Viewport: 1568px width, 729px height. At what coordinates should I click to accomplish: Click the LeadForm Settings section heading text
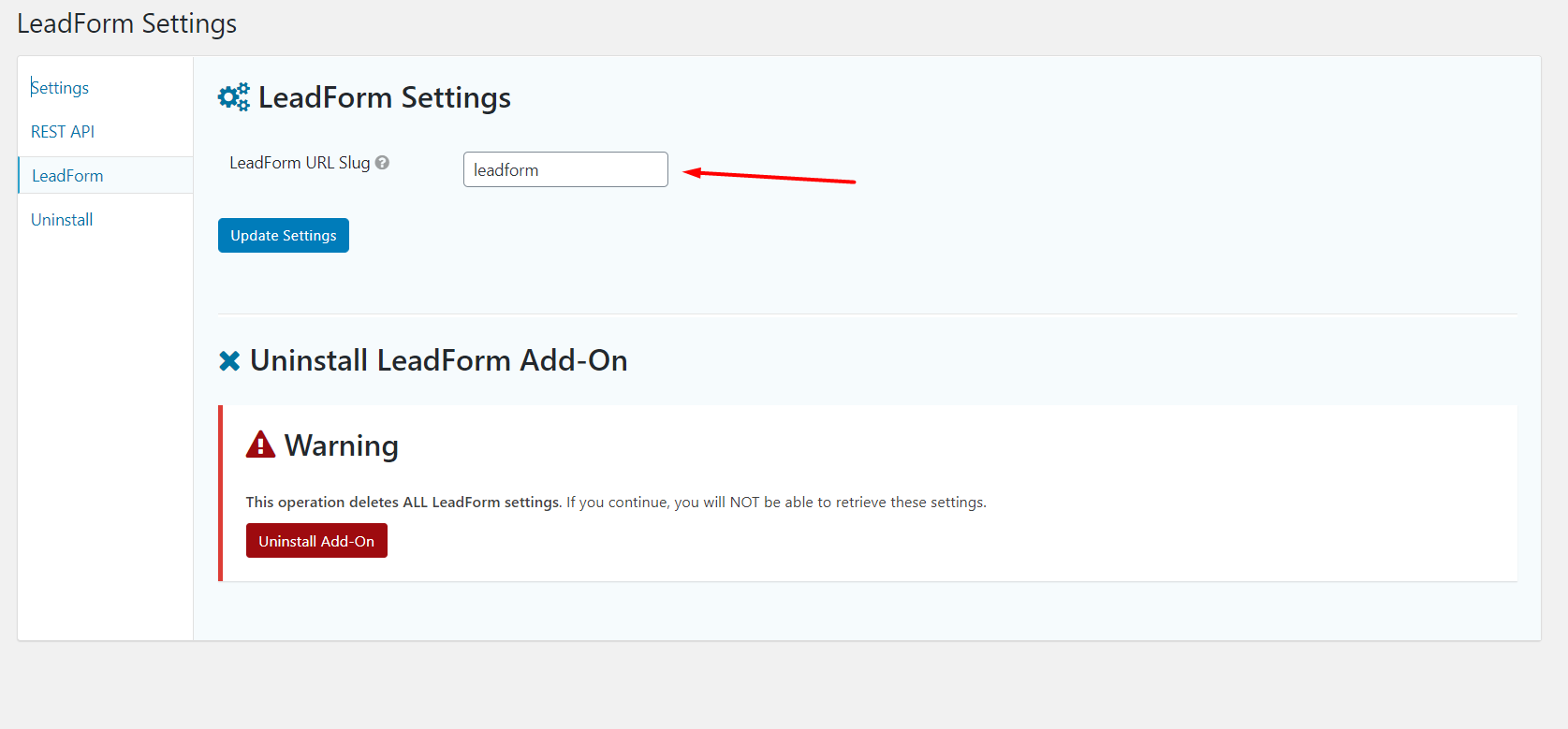tap(384, 98)
